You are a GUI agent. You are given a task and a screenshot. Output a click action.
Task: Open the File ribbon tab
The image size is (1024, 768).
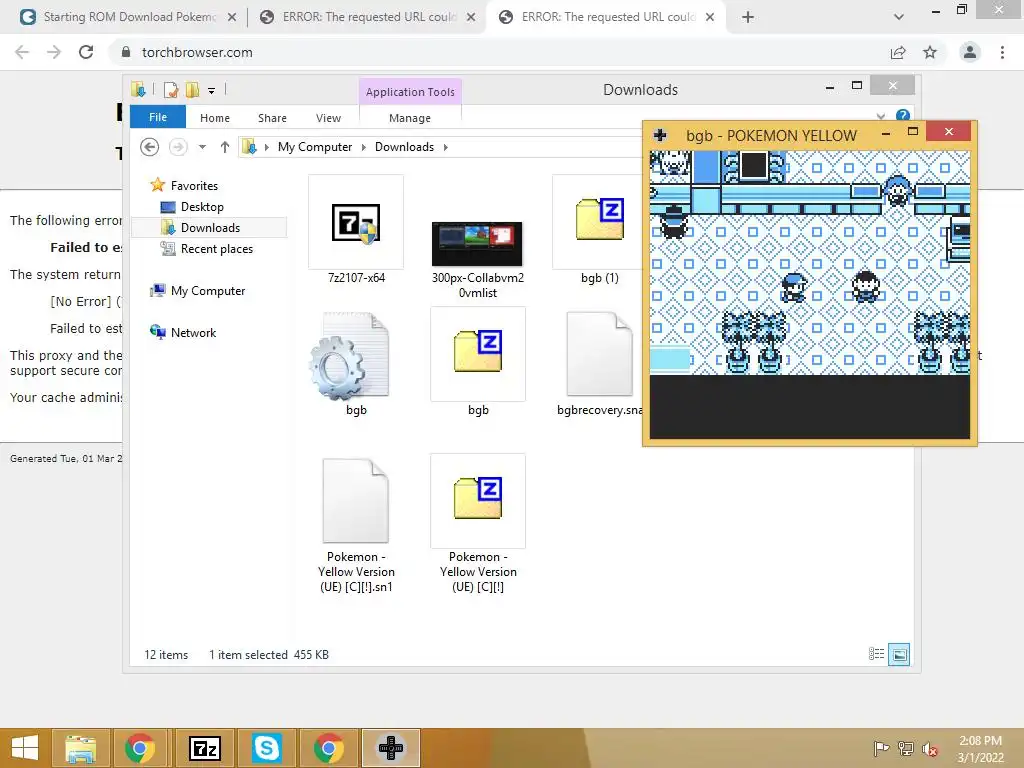(x=158, y=117)
